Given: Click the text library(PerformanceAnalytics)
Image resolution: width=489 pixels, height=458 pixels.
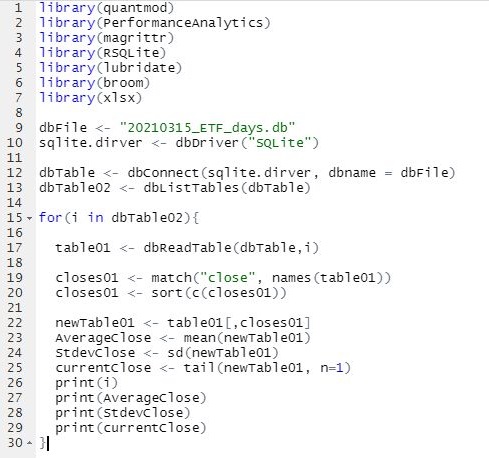Looking at the screenshot, I should [x=155, y=23].
